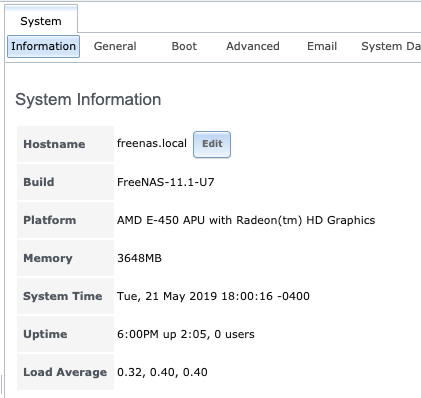The width and height of the screenshot is (421, 398).
Task: Open the Email settings tab
Action: (322, 46)
